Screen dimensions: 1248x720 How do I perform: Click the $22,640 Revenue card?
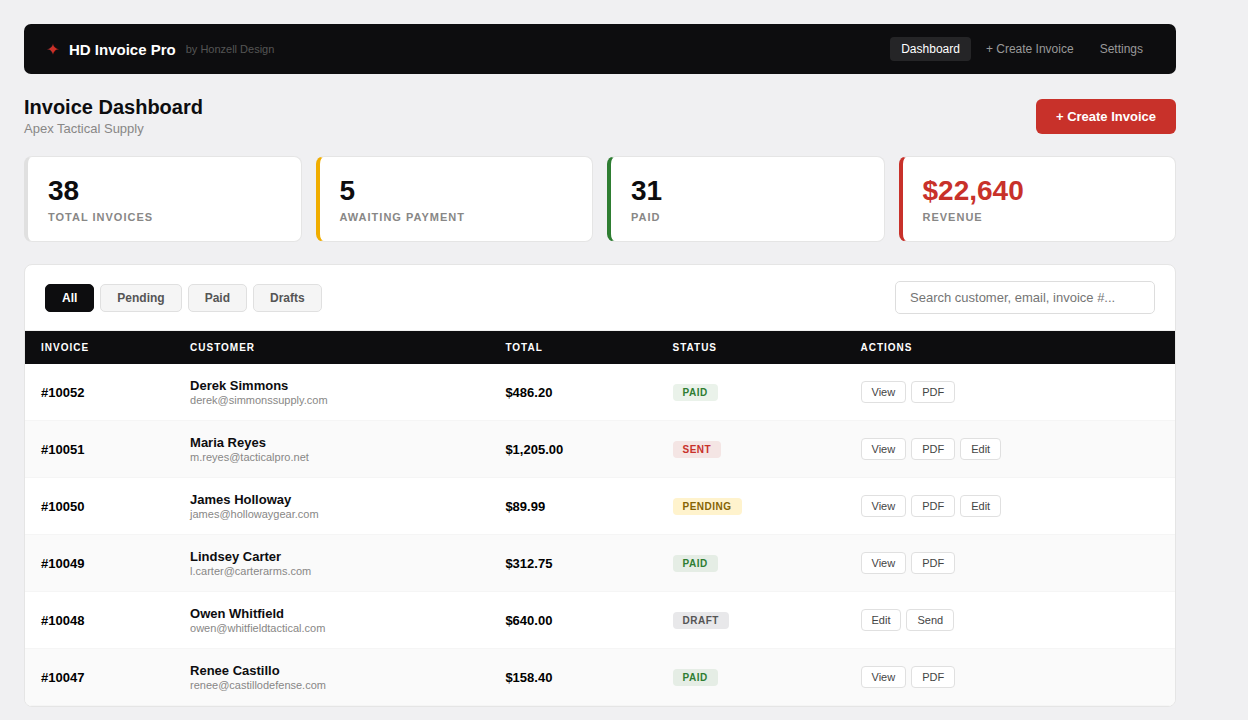click(1038, 199)
